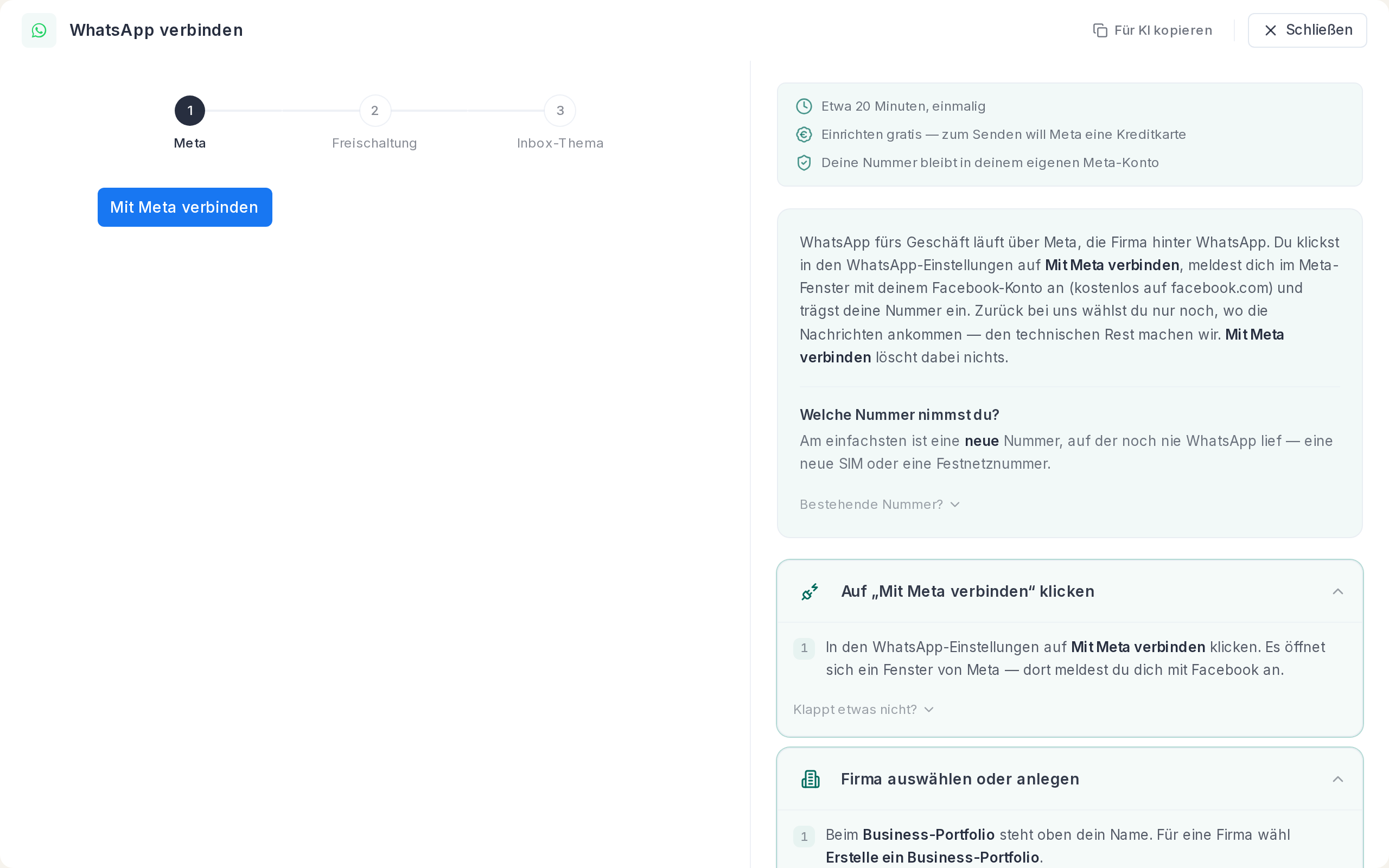Click the WhatsApp verbinden title

156,30
